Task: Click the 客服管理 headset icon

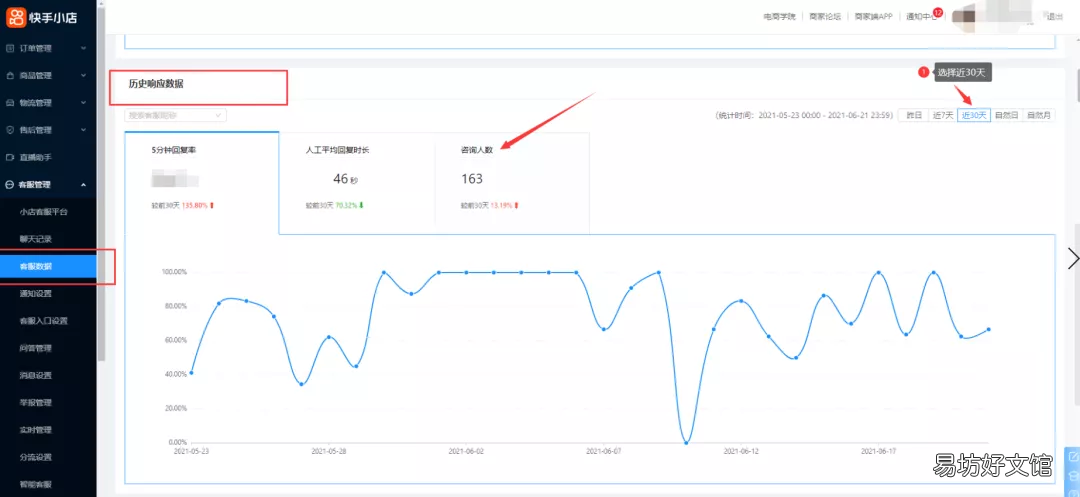Action: coord(10,184)
